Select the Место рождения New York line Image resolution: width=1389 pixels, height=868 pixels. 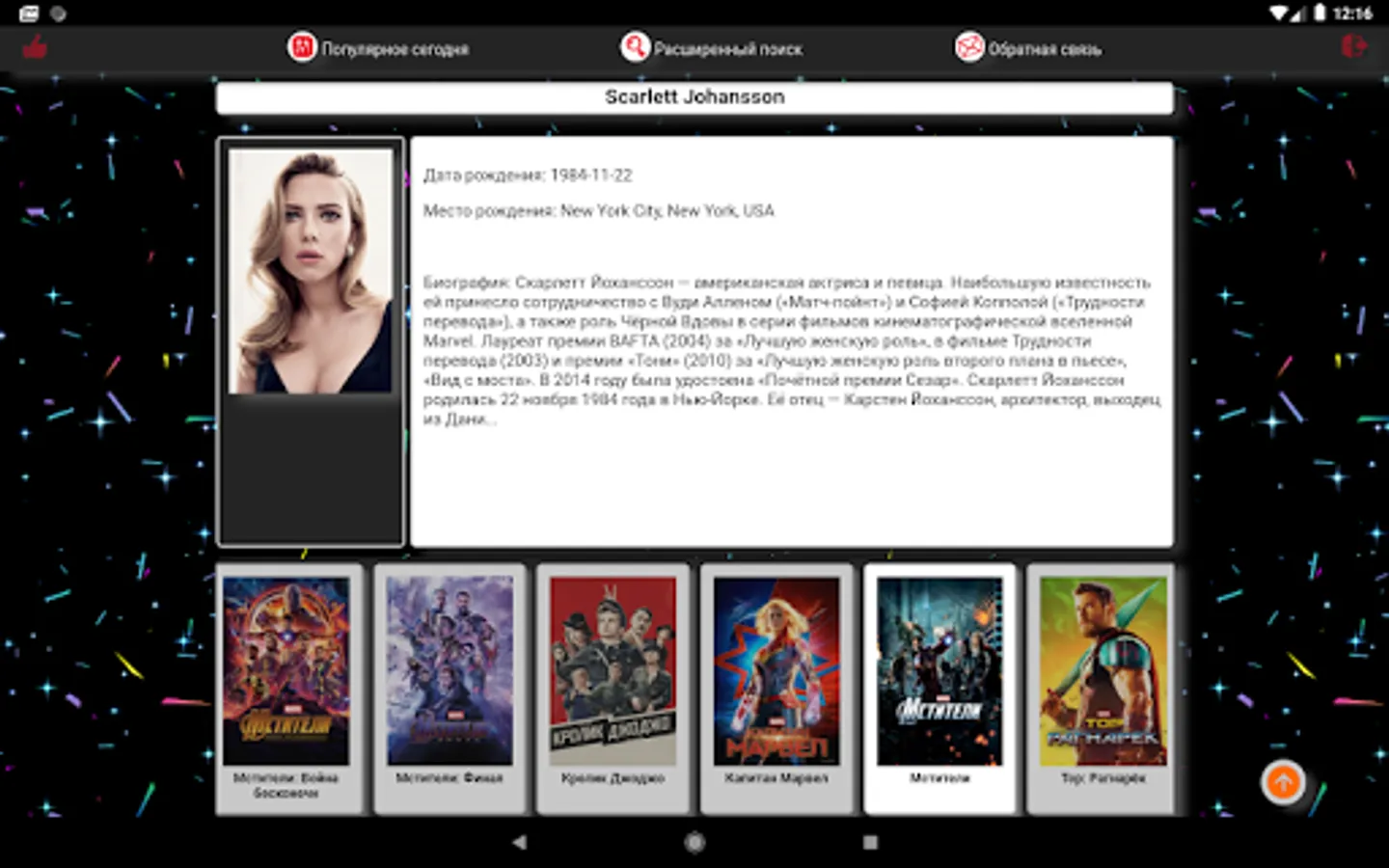598,211
